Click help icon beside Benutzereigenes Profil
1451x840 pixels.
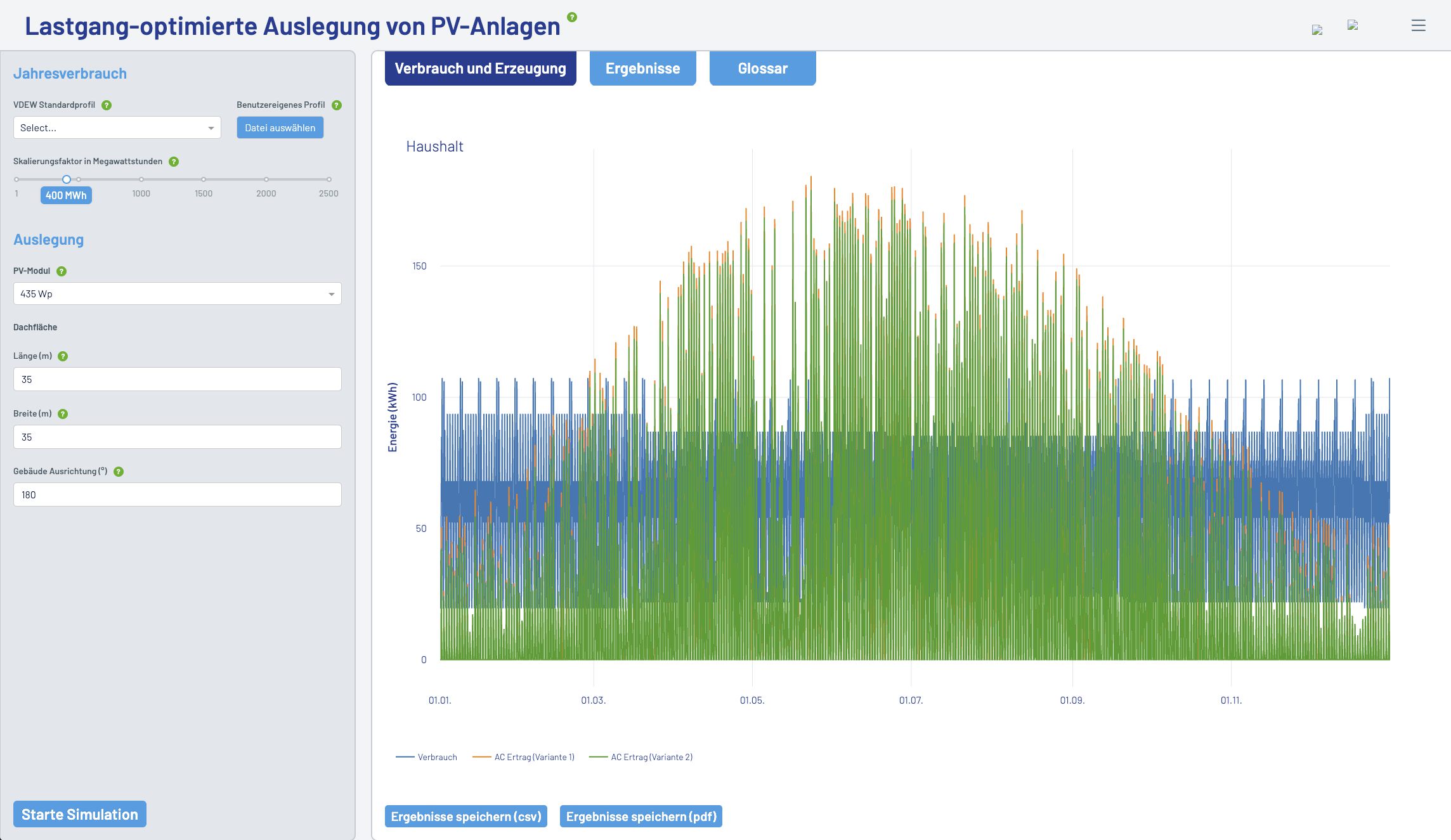click(x=337, y=105)
